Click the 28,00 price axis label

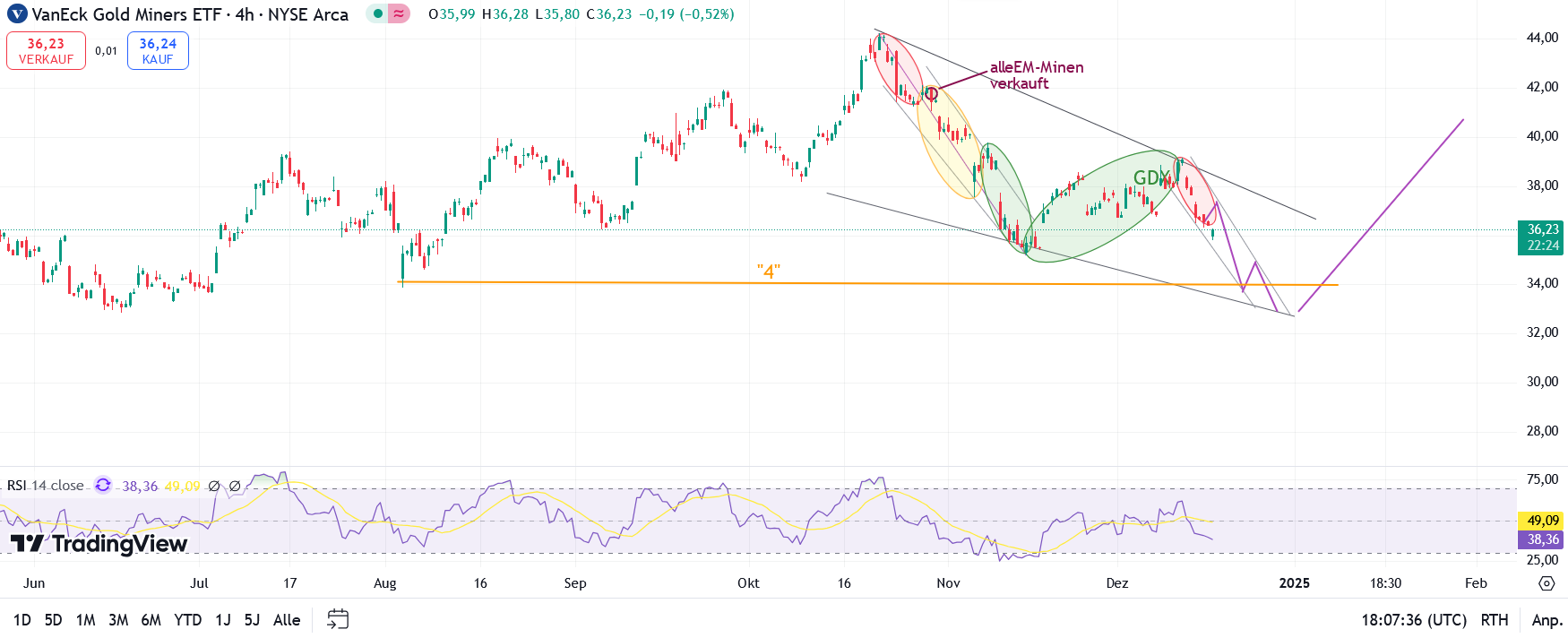point(1542,431)
